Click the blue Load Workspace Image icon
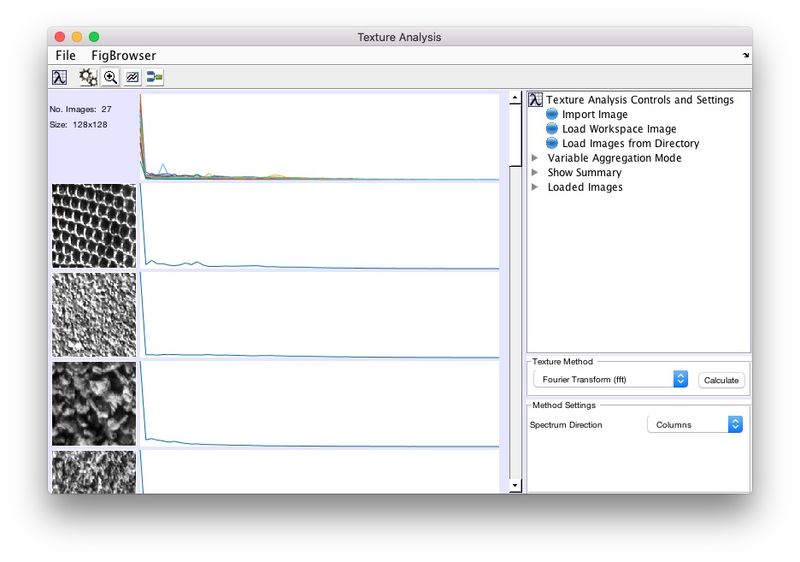800x562 pixels. (552, 129)
